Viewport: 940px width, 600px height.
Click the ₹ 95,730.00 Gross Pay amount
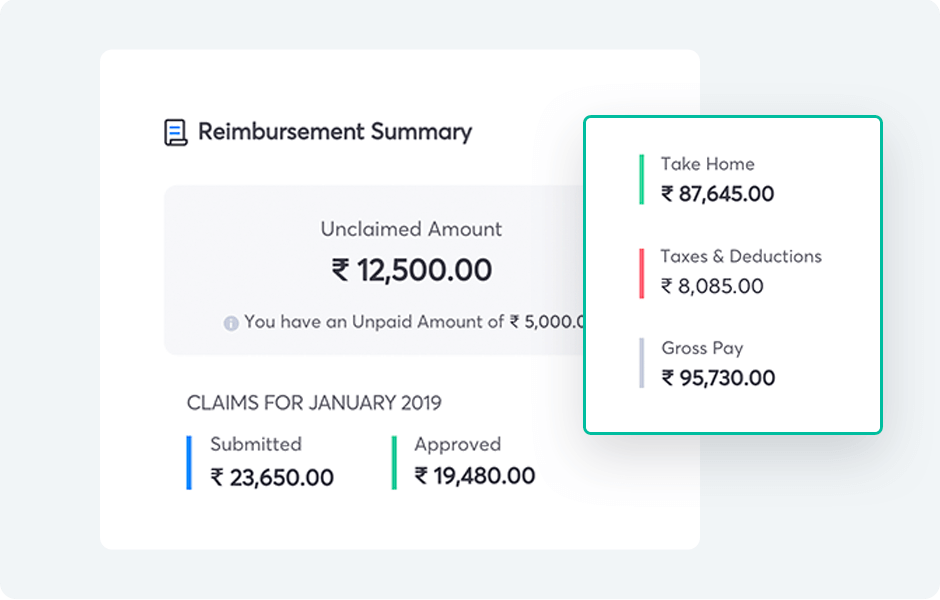coord(718,378)
